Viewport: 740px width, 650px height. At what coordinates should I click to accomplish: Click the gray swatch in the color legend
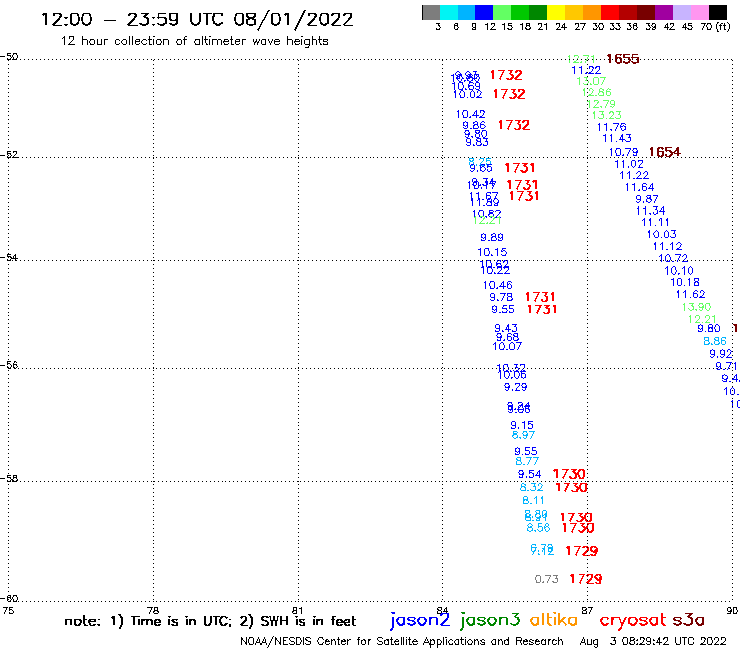[x=431, y=12]
